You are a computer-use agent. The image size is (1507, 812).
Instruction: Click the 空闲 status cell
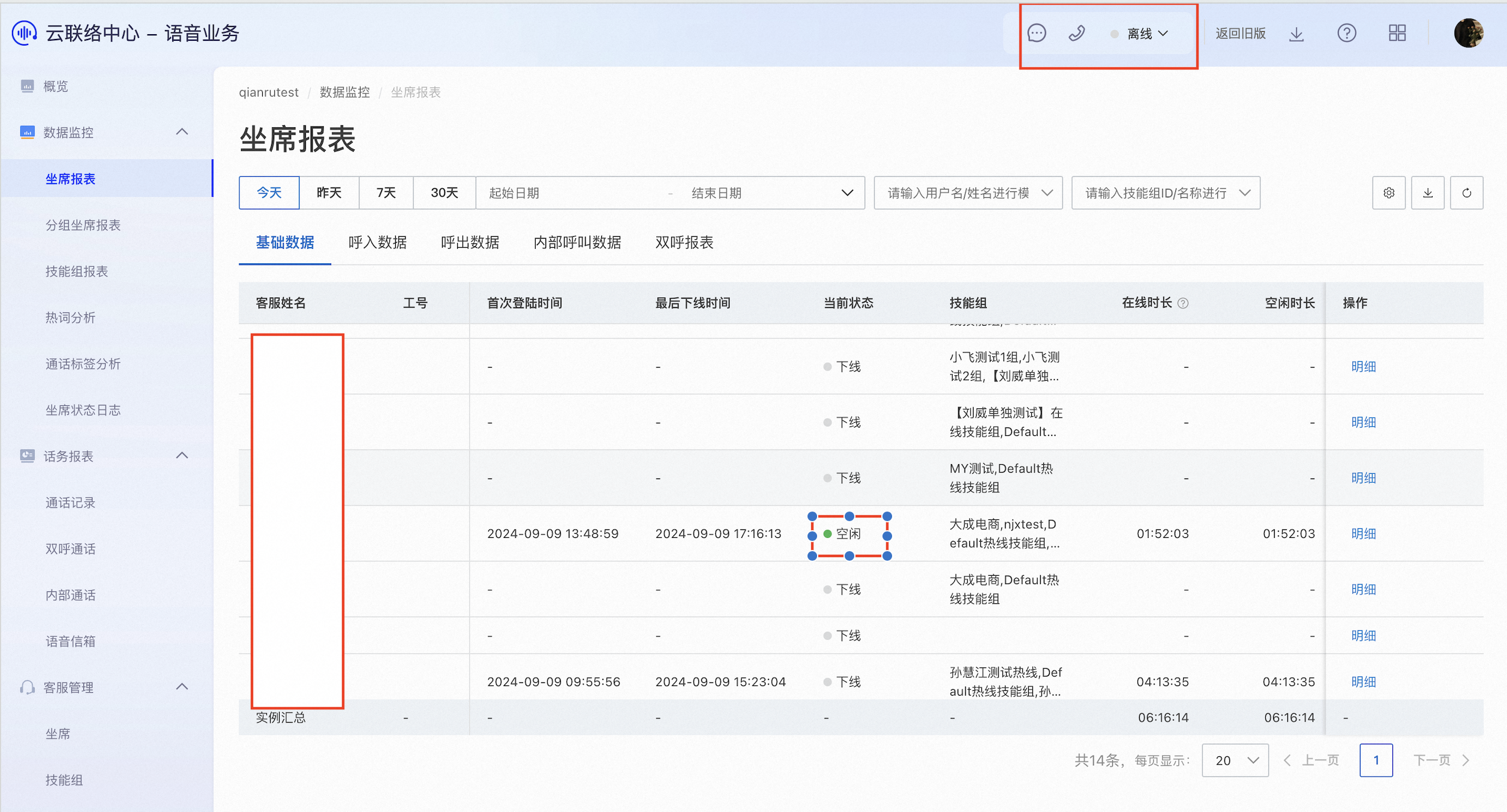point(842,534)
